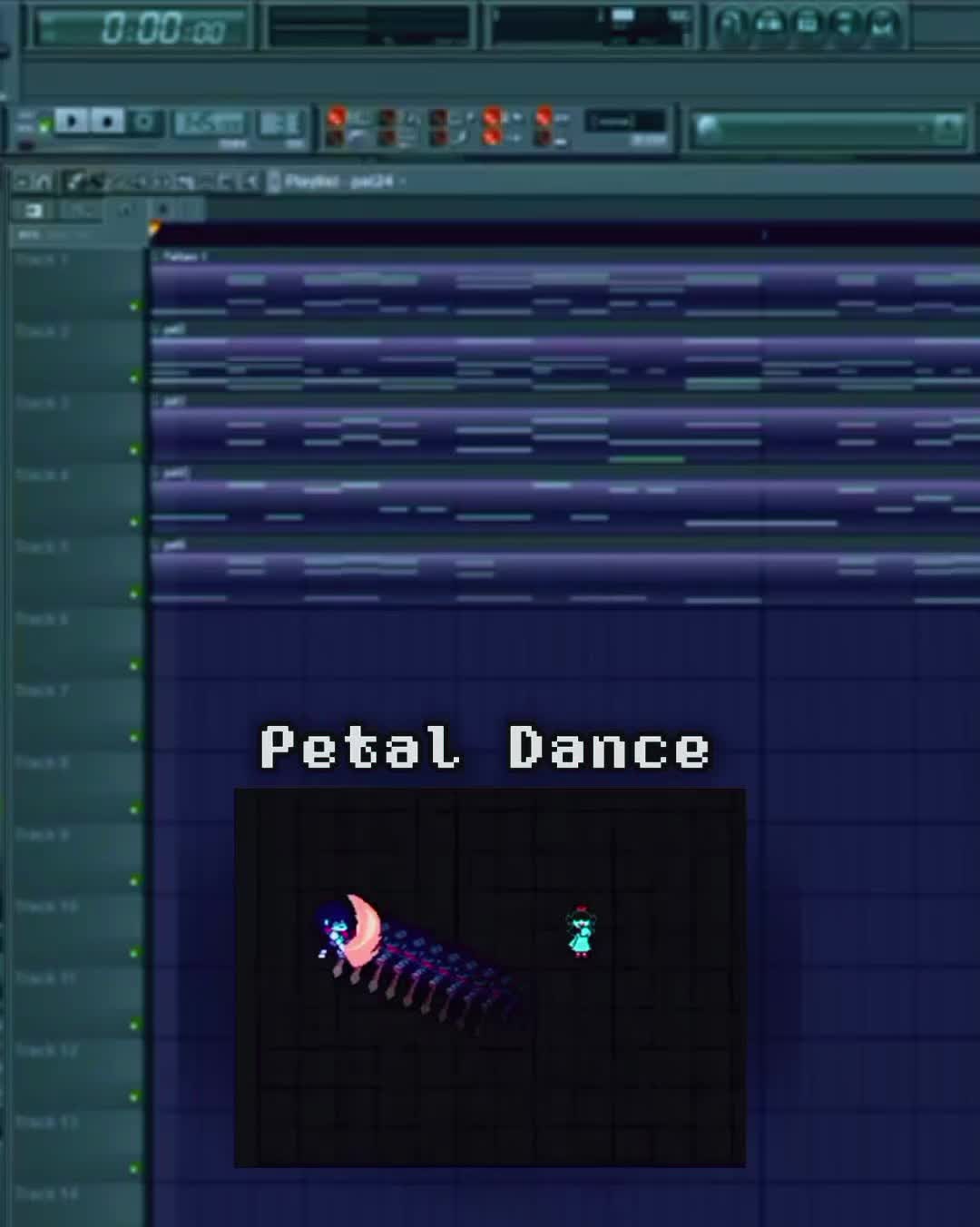Click the second round shortcut icon at top right
Screen dimensions: 980x1227
(769, 25)
